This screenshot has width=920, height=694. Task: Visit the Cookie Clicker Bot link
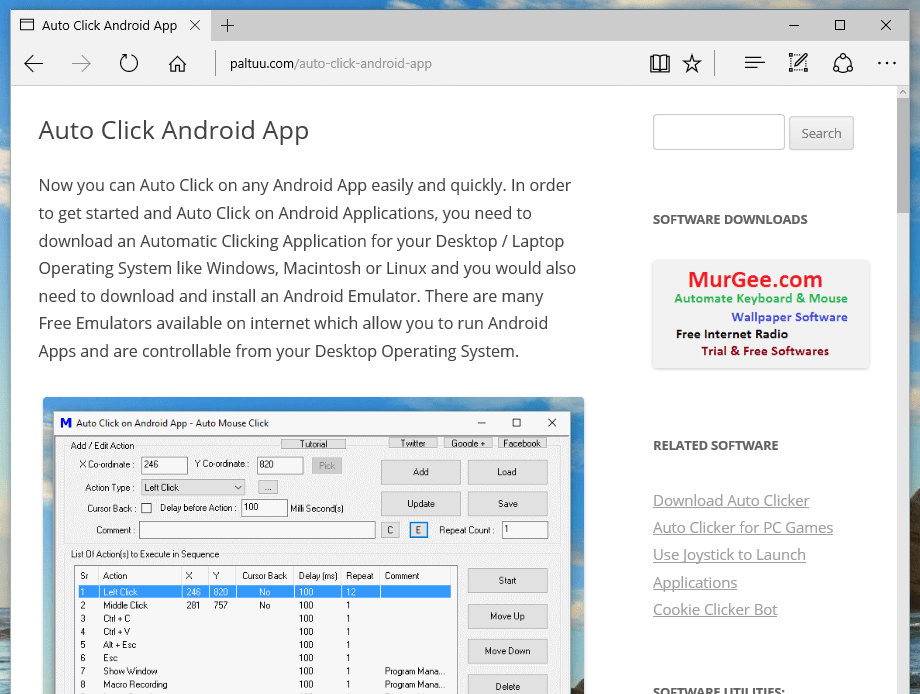[715, 609]
